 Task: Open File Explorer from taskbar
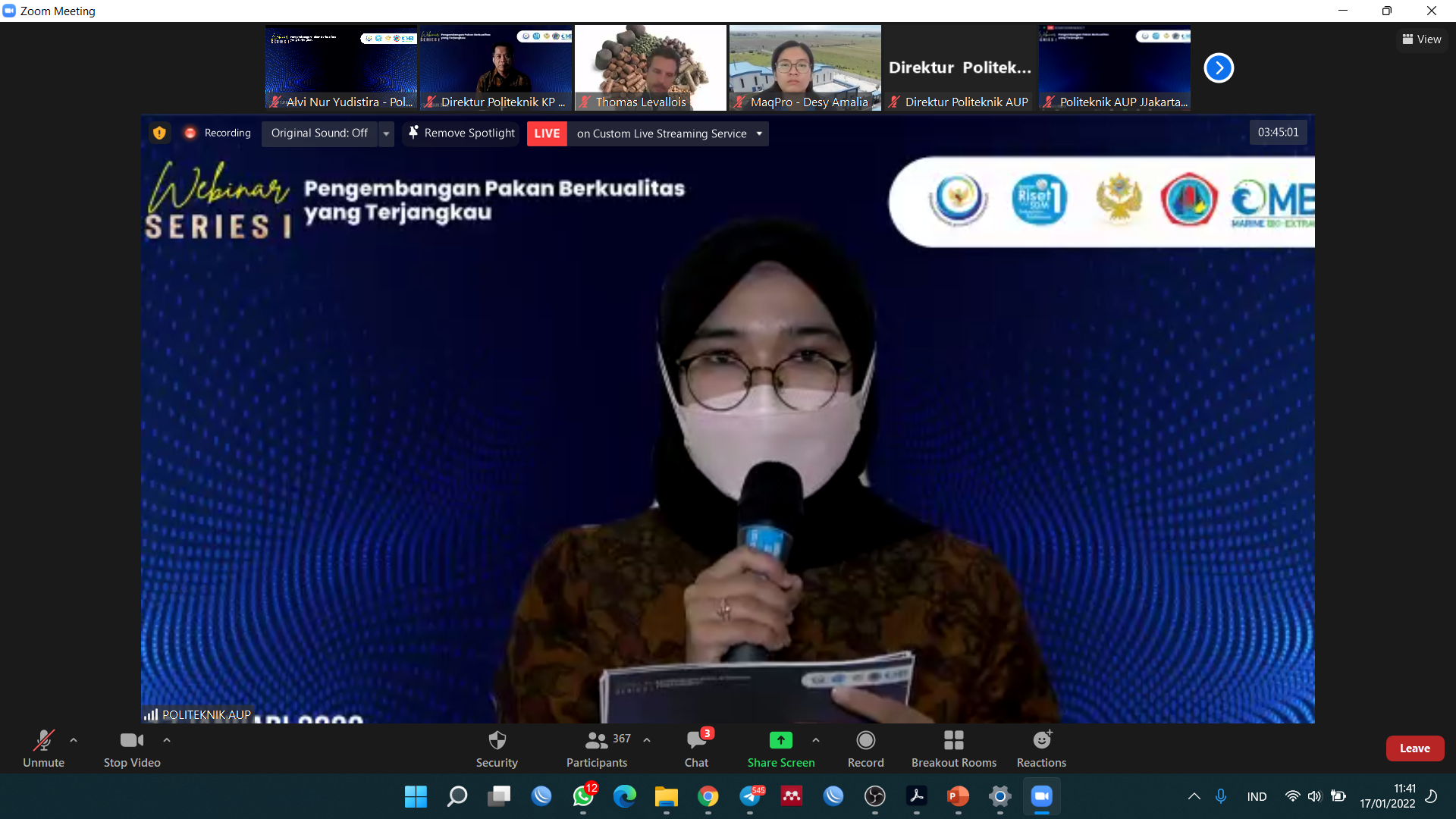667,796
